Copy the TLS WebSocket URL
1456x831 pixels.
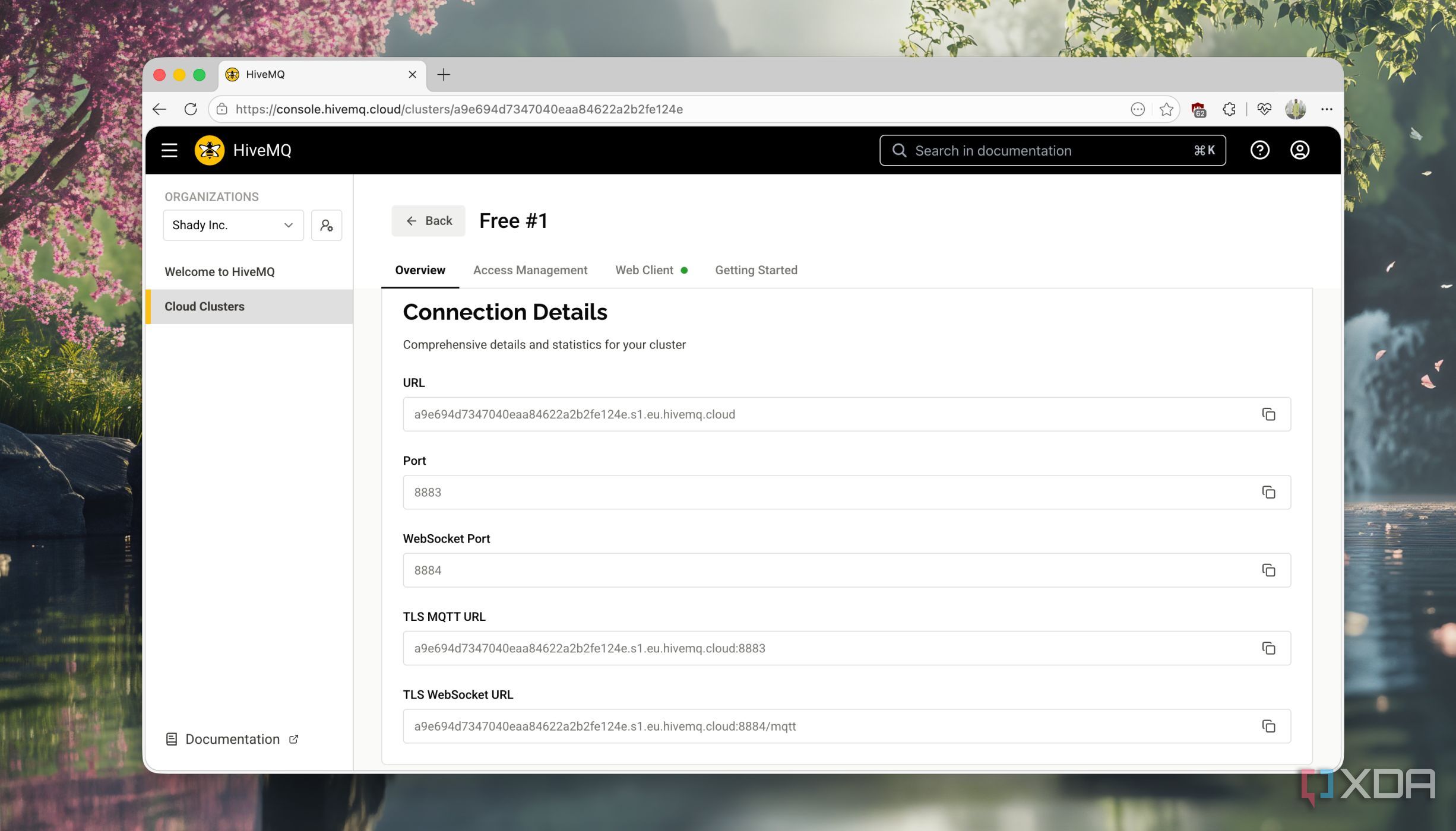tap(1268, 727)
